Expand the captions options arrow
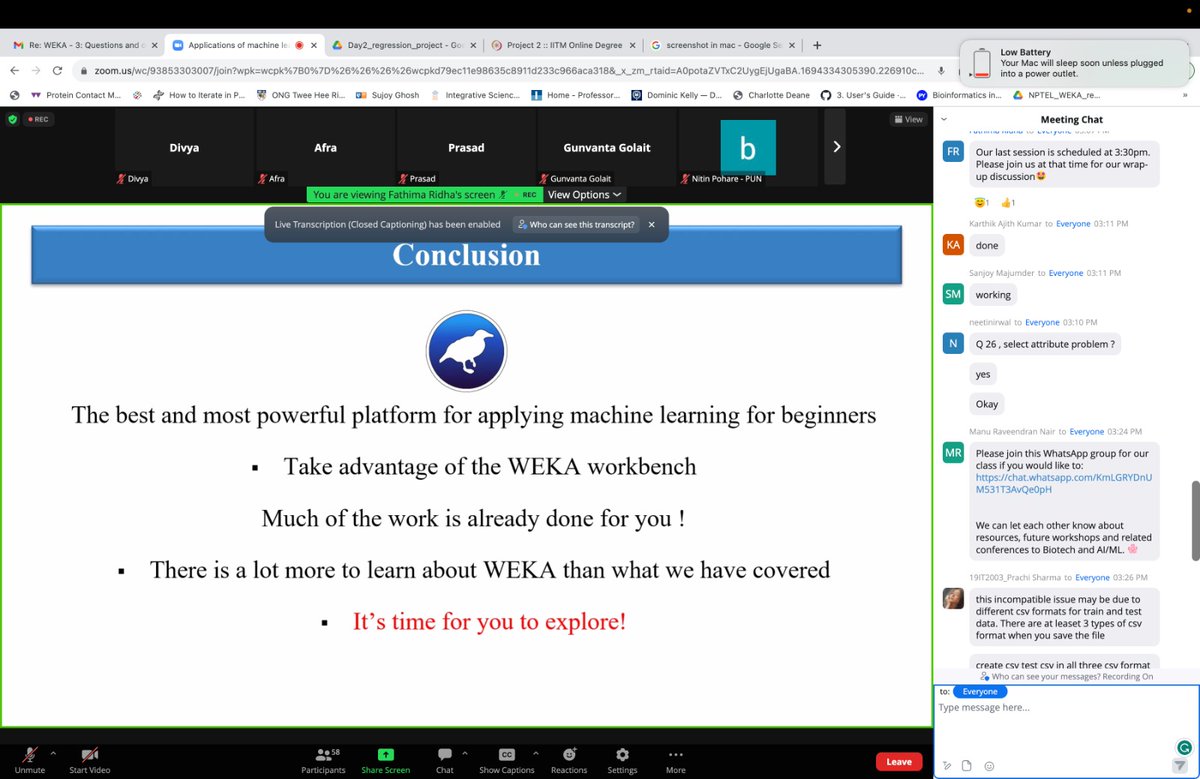This screenshot has height=779, width=1200. (x=535, y=753)
